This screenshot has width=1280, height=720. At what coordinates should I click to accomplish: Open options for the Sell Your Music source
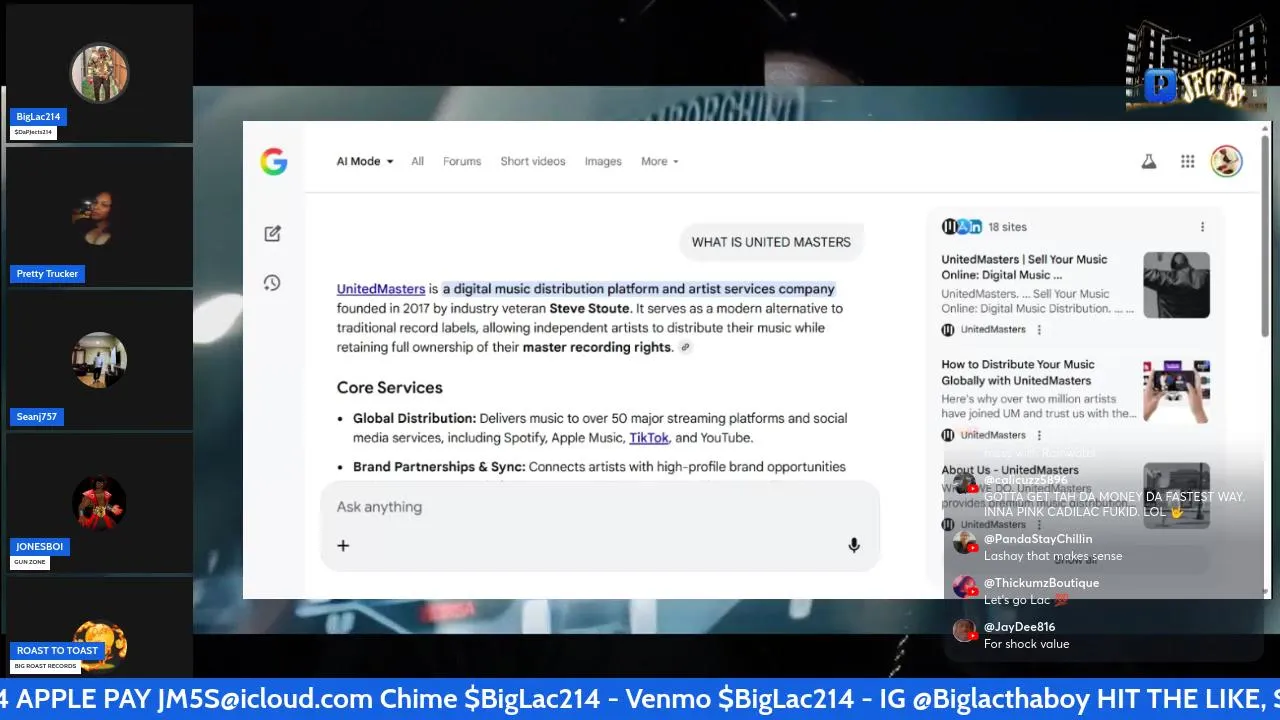[x=1039, y=329]
